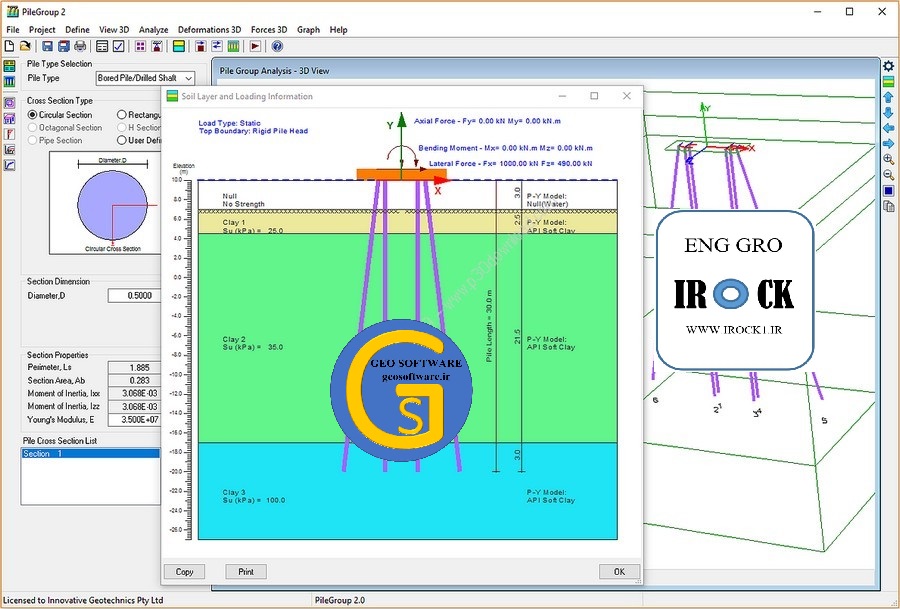Open the Analyze menu
Image resolution: width=900 pixels, height=609 pixels.
coord(153,30)
